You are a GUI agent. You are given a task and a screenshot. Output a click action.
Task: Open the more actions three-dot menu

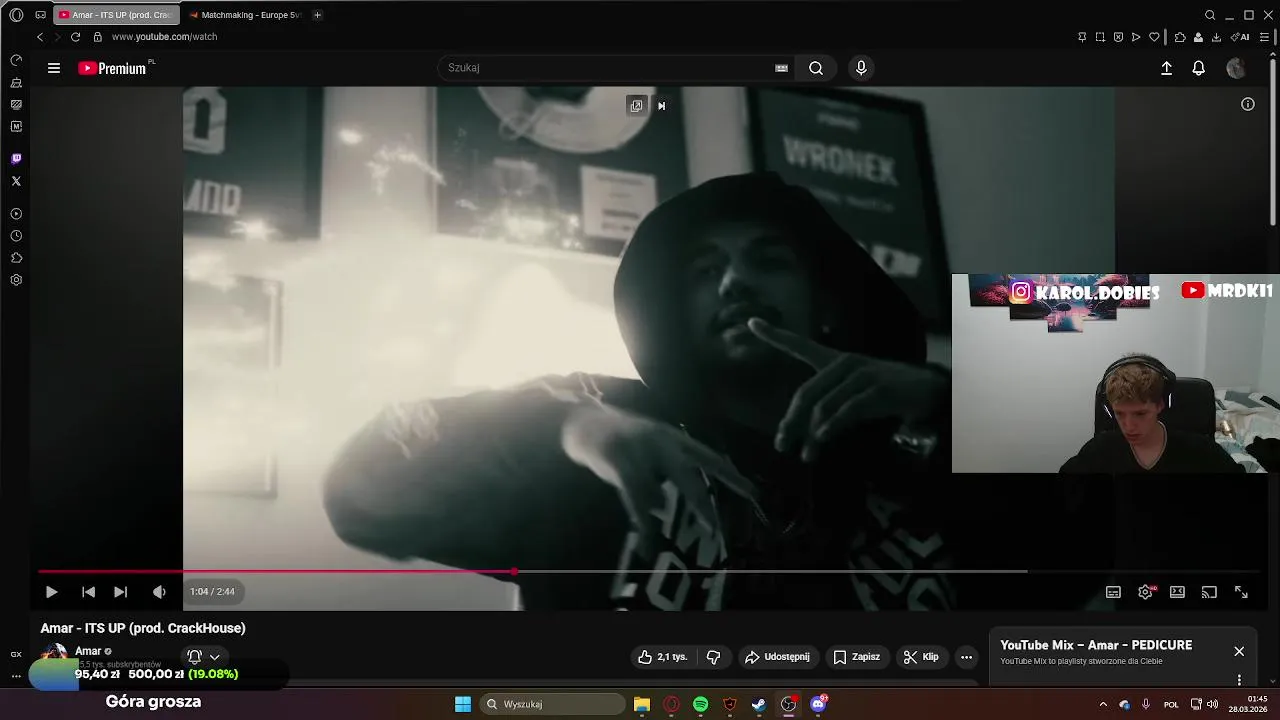coord(966,657)
